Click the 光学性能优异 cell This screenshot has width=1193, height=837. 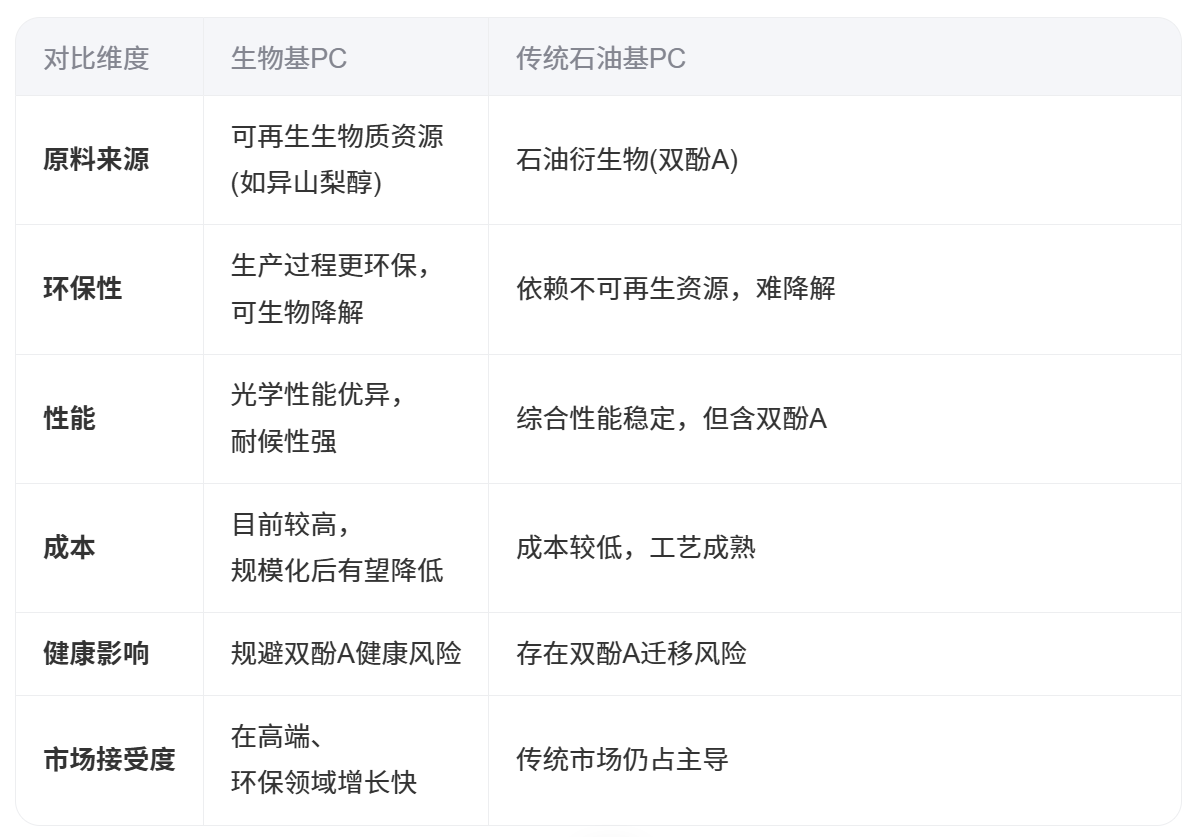point(318,418)
